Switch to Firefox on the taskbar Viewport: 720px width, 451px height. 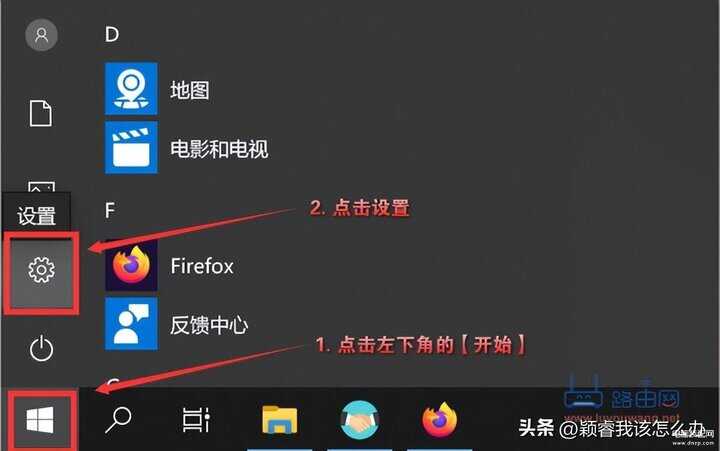point(439,420)
